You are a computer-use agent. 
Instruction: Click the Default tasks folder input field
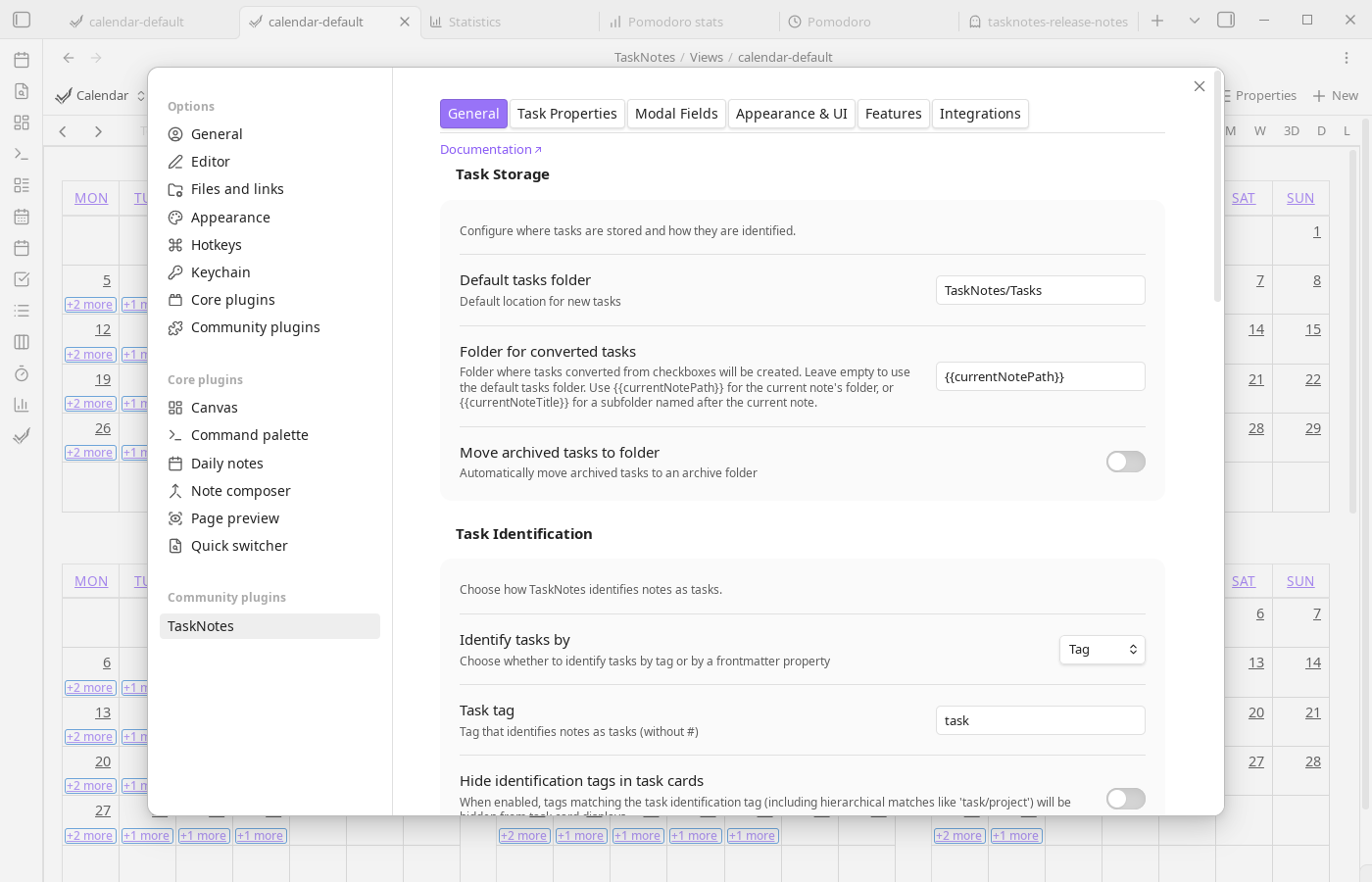(x=1040, y=290)
